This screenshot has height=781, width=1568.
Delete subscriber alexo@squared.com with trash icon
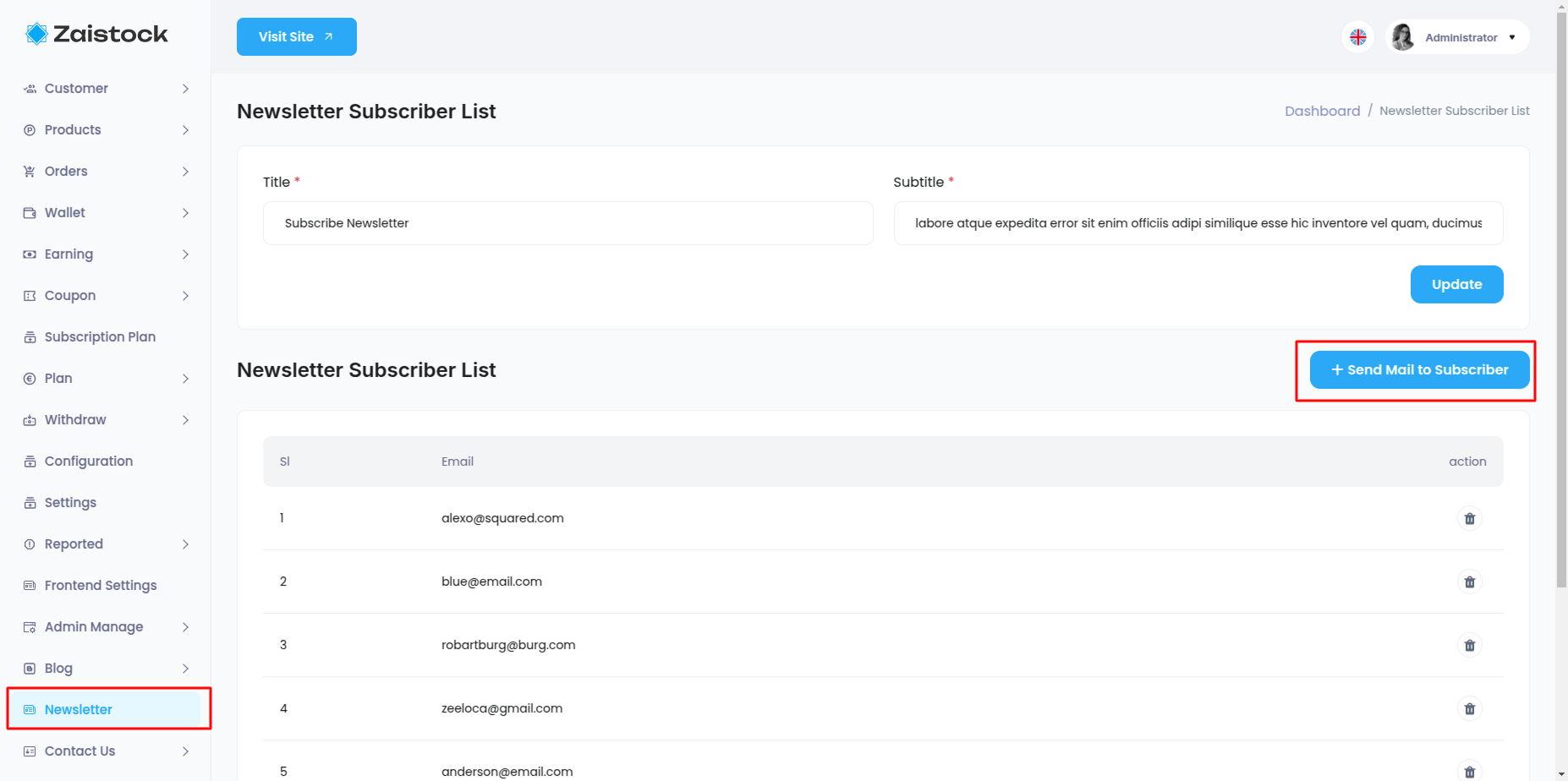[x=1469, y=518]
